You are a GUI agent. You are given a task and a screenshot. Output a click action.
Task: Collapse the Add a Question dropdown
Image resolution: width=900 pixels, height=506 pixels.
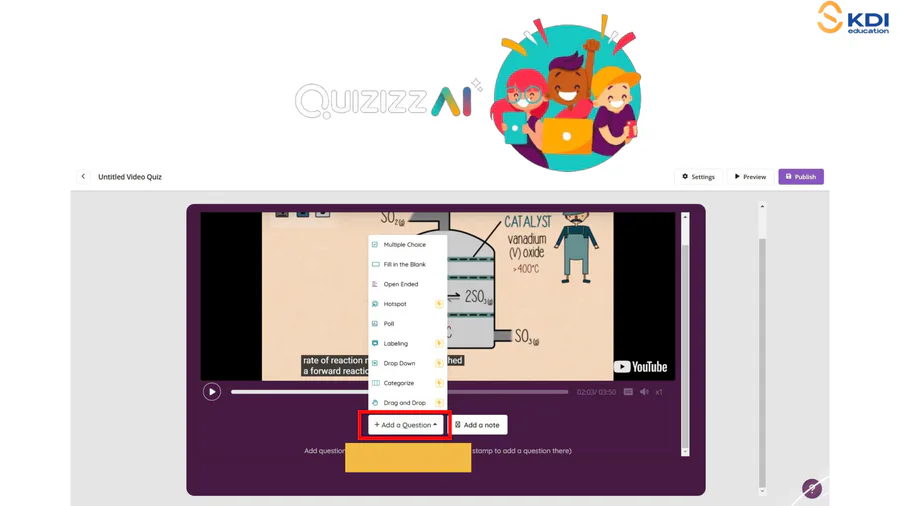[405, 425]
